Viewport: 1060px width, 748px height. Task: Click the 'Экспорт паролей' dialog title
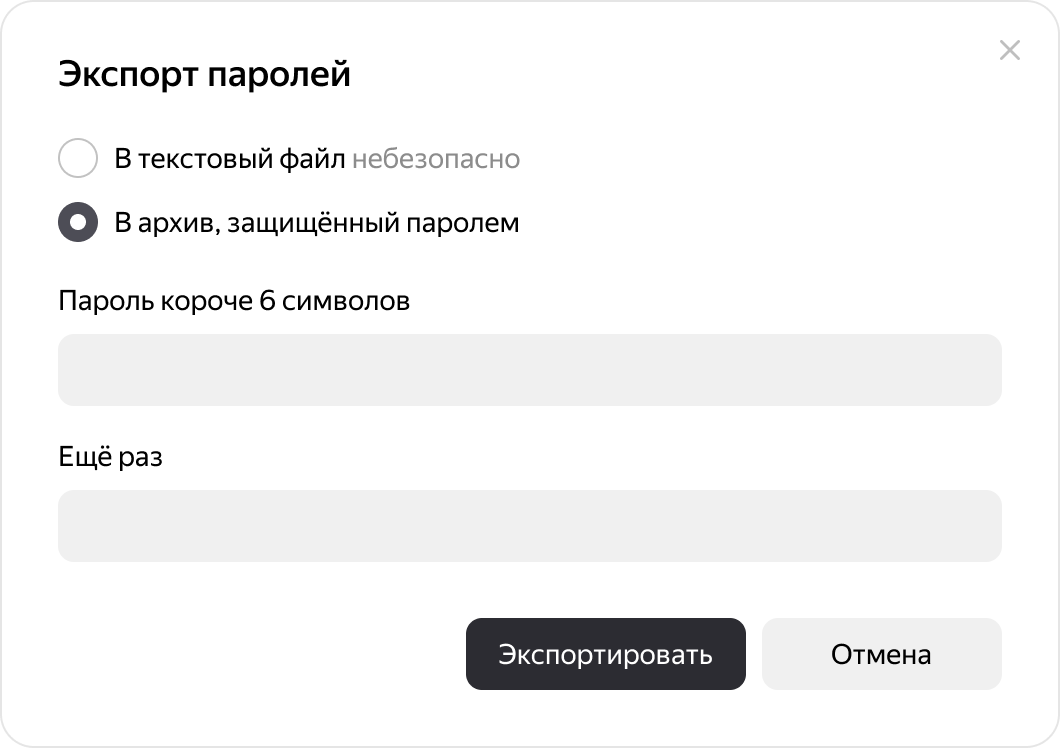coord(204,74)
